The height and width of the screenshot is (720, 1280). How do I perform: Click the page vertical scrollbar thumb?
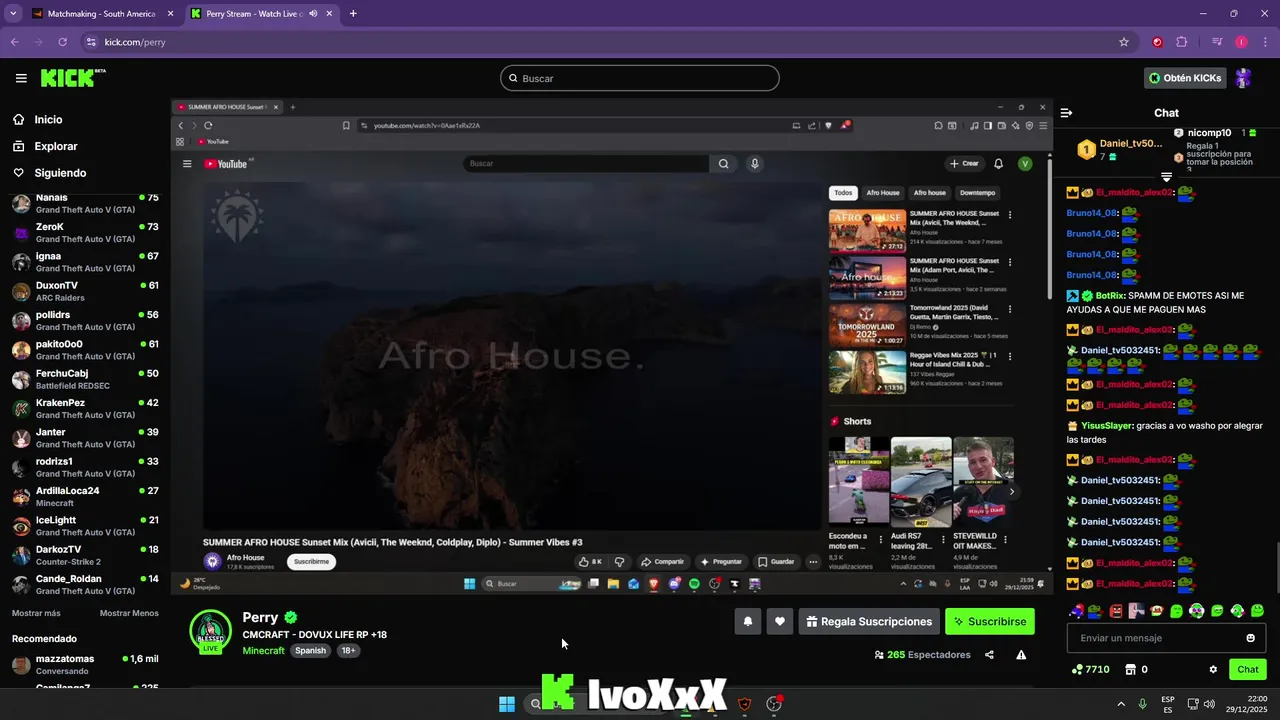(x=1276, y=567)
